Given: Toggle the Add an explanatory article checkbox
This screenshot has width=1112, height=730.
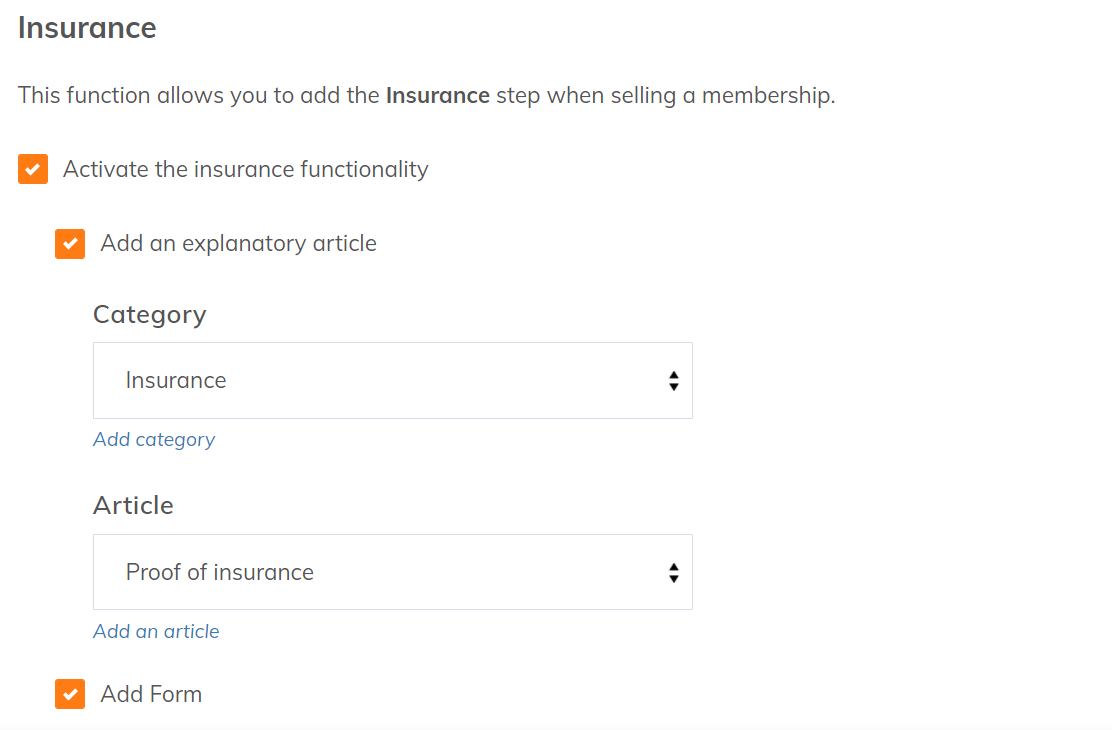Looking at the screenshot, I should tap(70, 243).
